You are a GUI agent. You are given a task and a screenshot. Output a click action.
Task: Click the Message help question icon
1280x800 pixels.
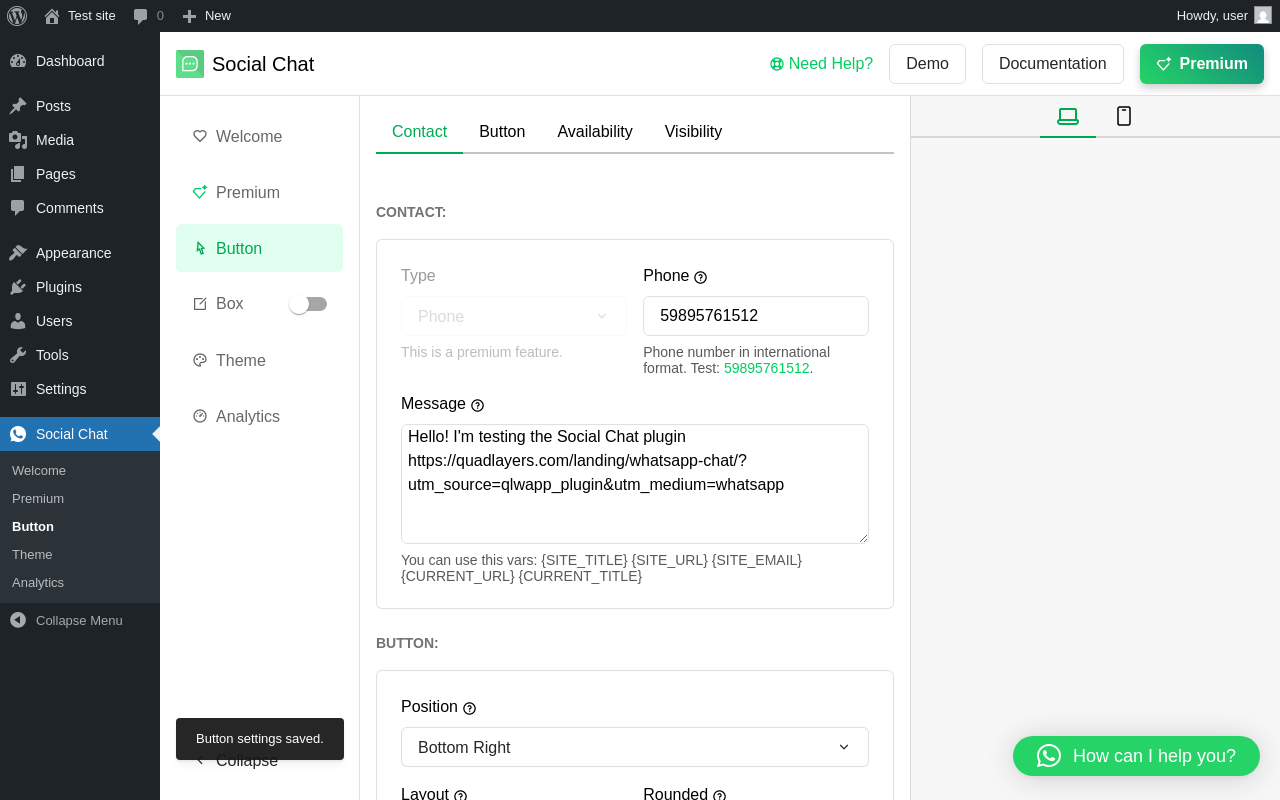click(x=477, y=405)
